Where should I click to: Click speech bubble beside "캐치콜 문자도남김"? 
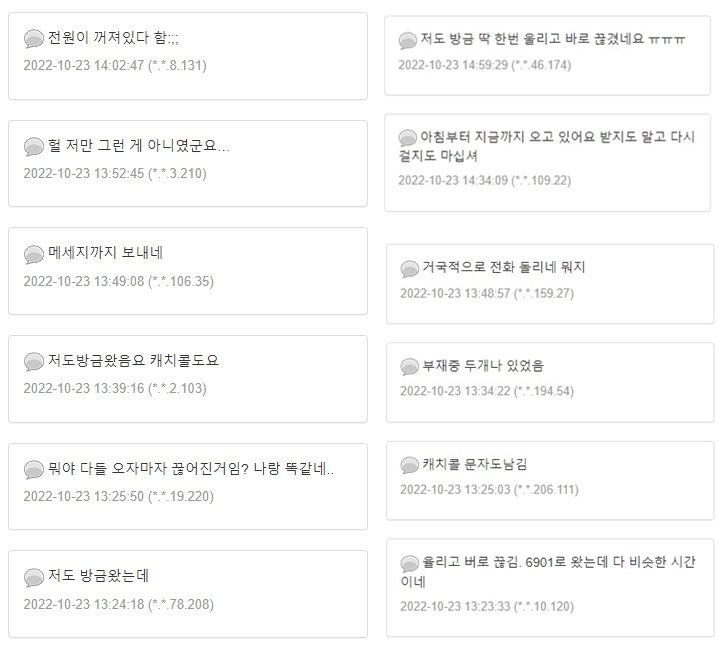coord(410,465)
